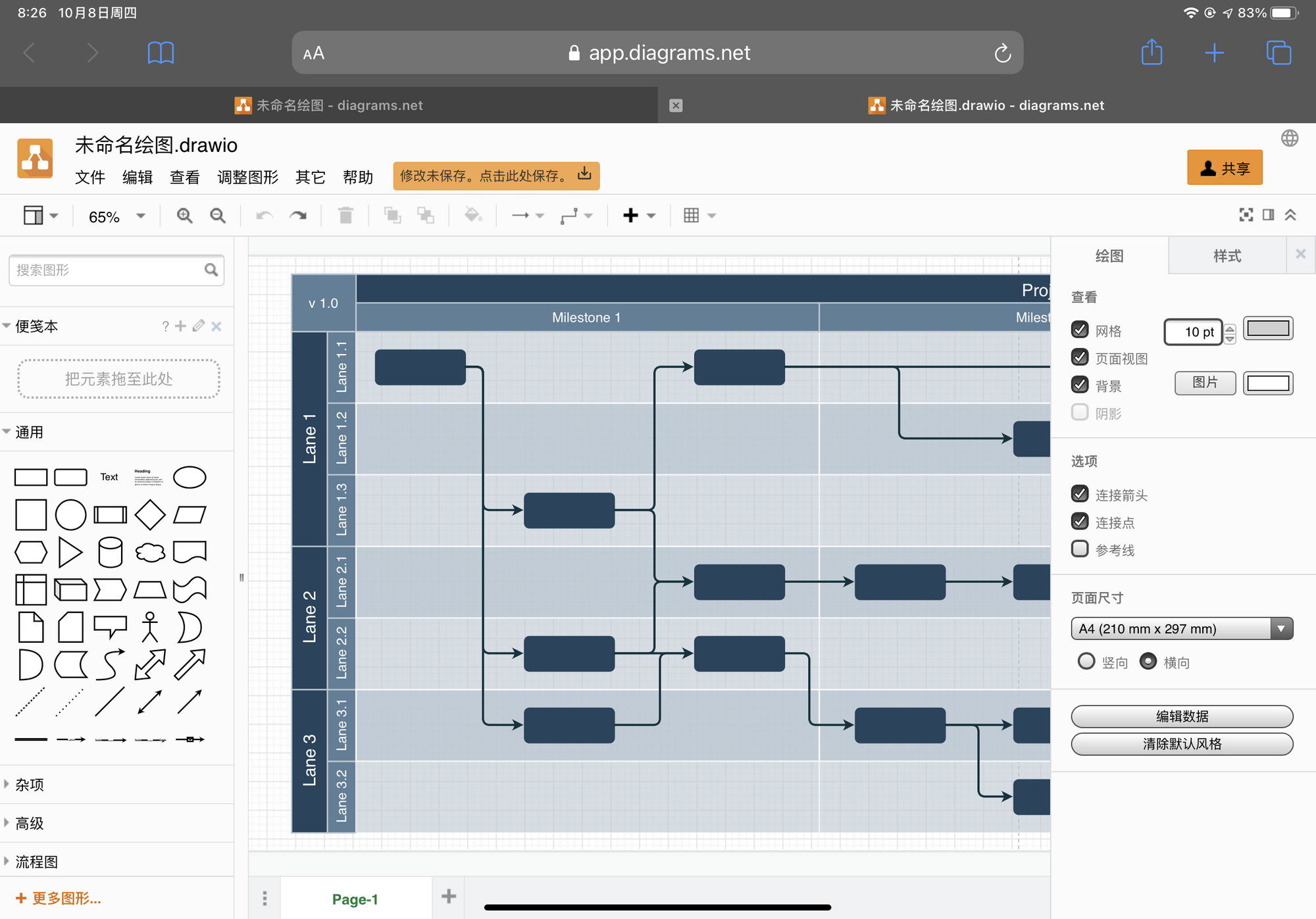This screenshot has width=1316, height=919.
Task: Click the grid color swatch
Action: pyautogui.click(x=1267, y=329)
